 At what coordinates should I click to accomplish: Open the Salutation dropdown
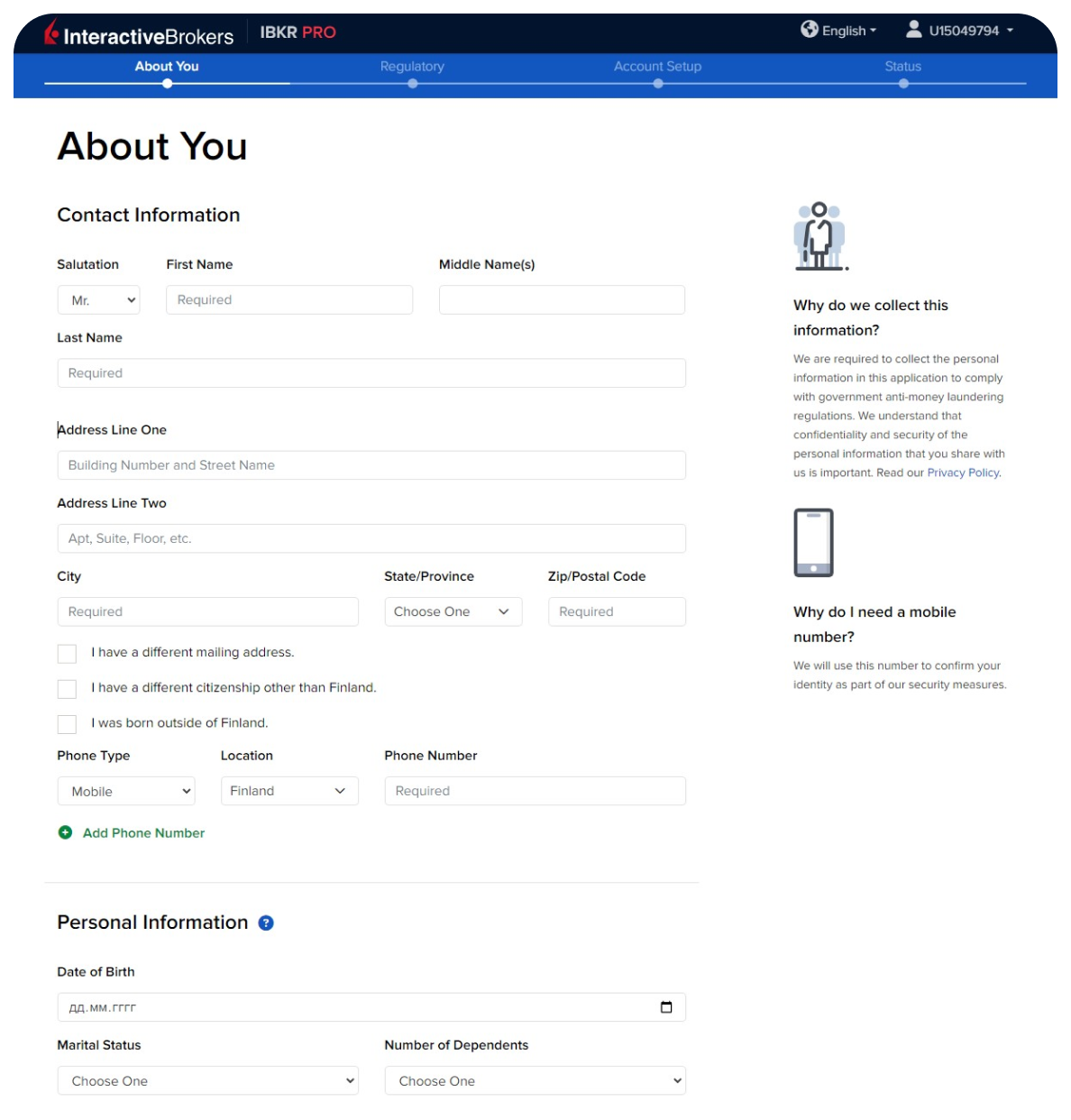pos(99,300)
